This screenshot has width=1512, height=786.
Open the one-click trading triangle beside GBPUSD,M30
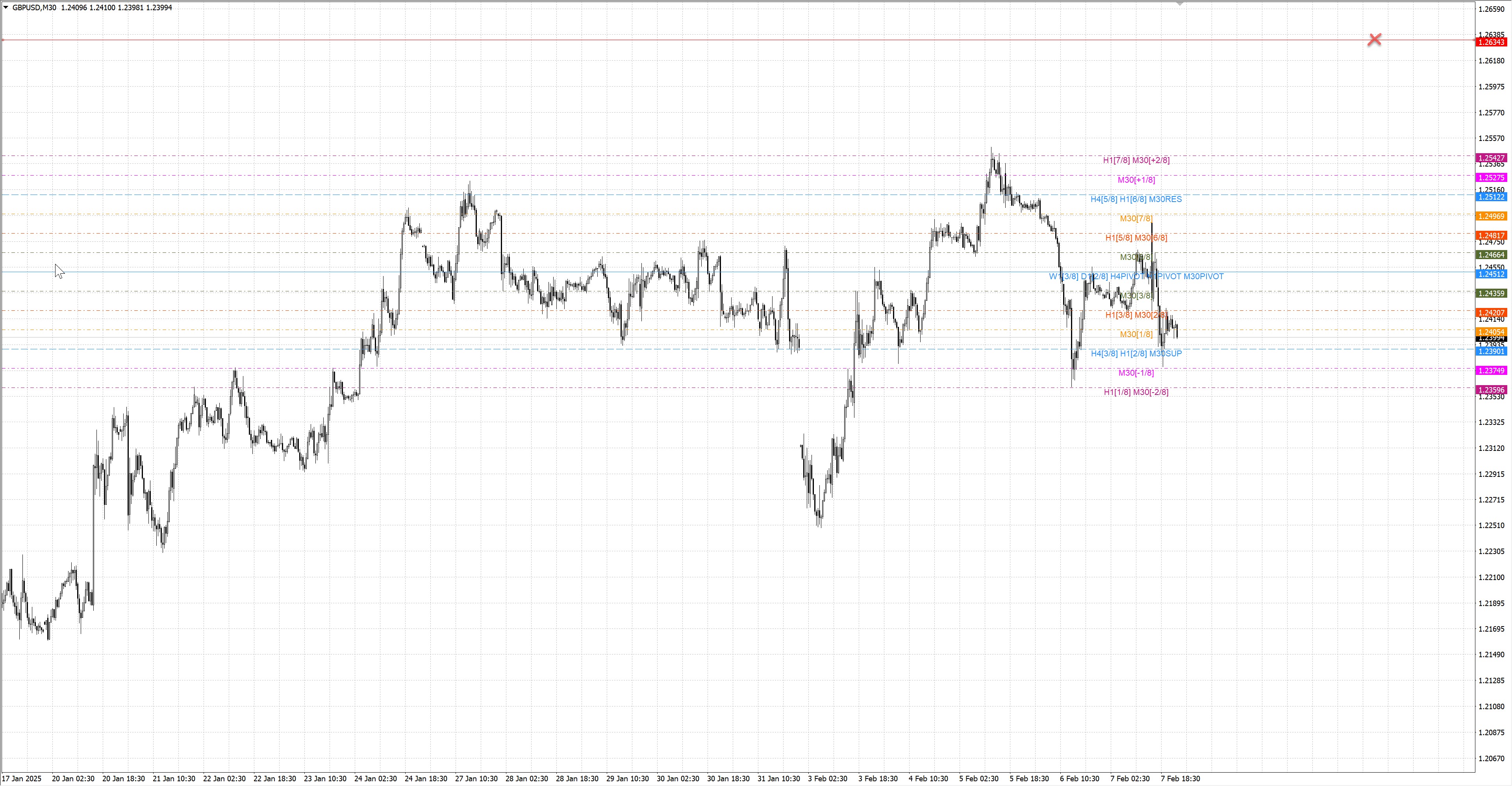point(6,7)
